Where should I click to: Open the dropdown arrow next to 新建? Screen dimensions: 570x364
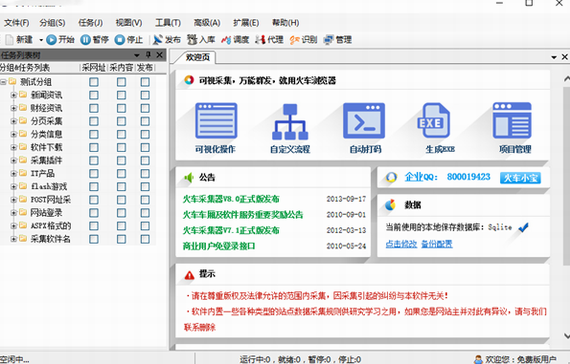[41, 40]
